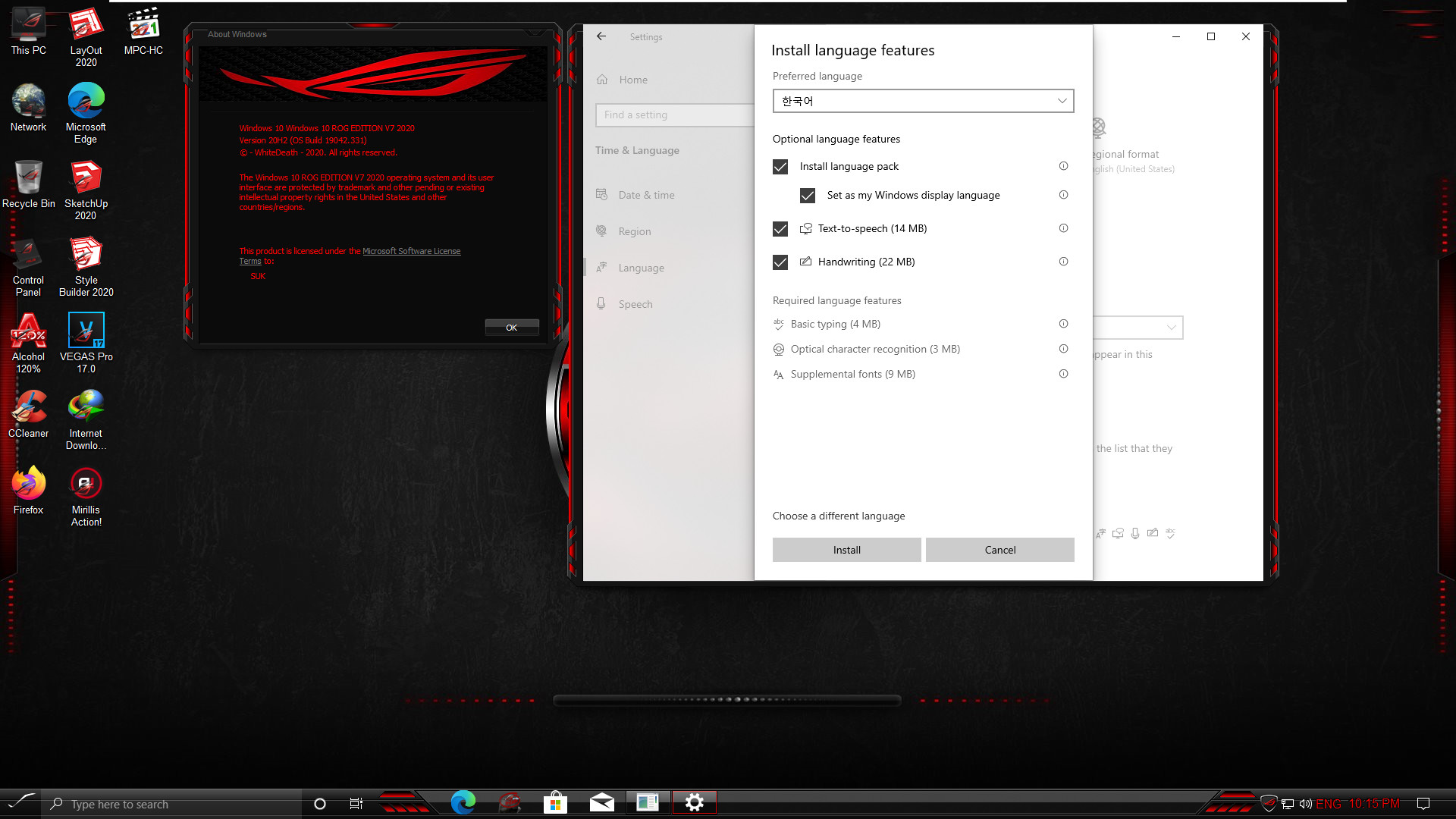
Task: Uncheck Set as my Windows display language
Action: click(808, 196)
